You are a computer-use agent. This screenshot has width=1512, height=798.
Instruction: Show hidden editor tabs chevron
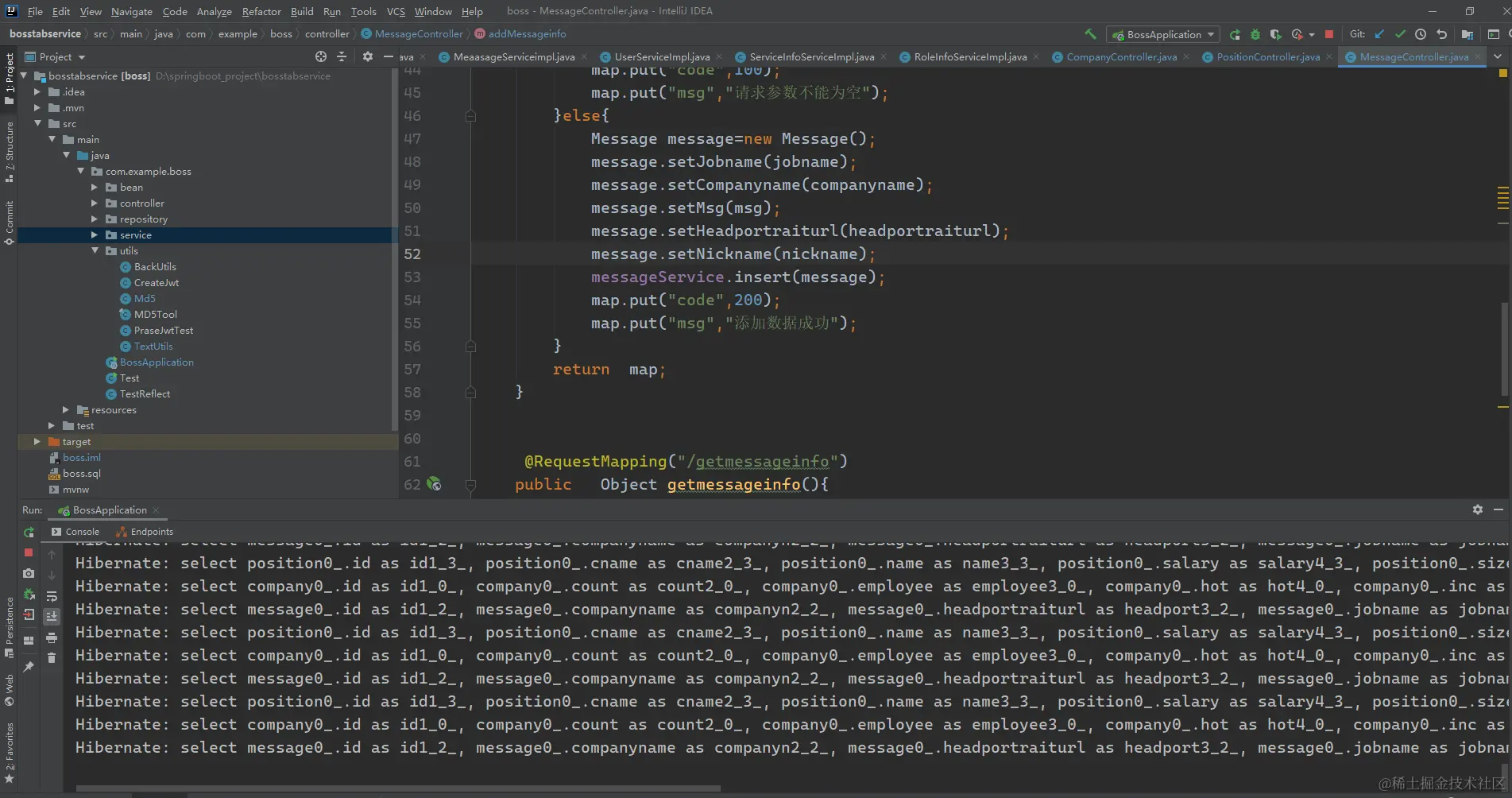click(1498, 56)
